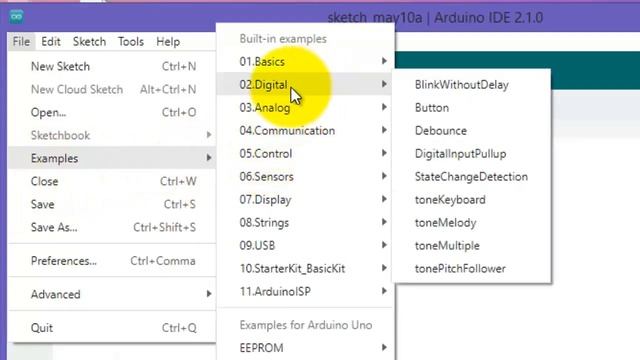Expand the 09.USB examples
This screenshot has height=360, width=640.
(x=305, y=245)
